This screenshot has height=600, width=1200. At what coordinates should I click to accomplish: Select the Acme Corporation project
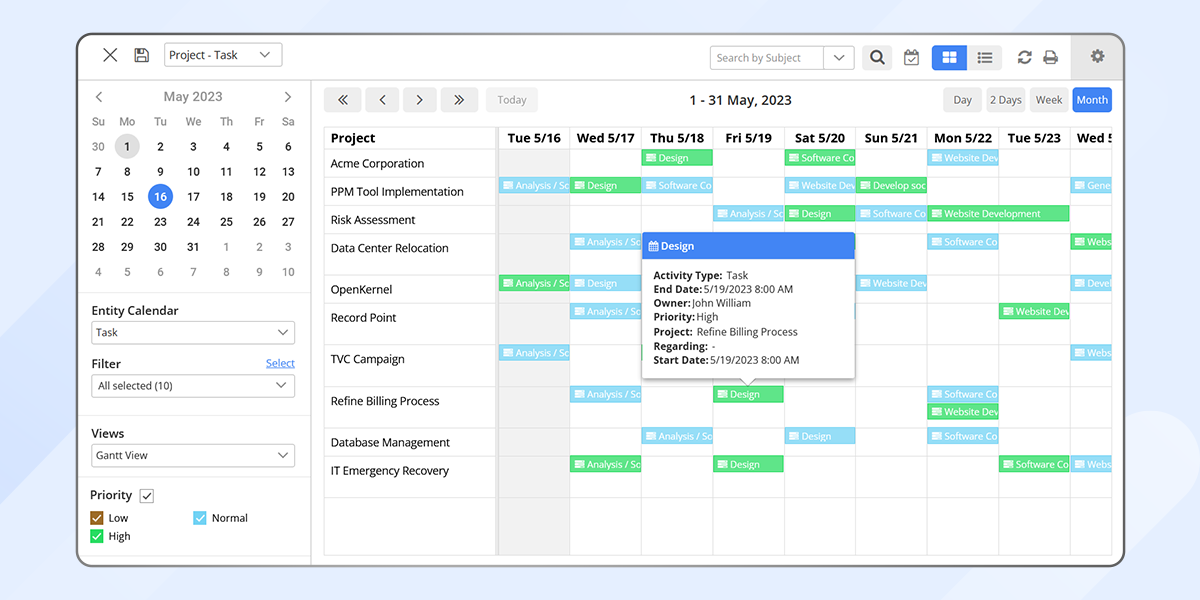[x=378, y=164]
